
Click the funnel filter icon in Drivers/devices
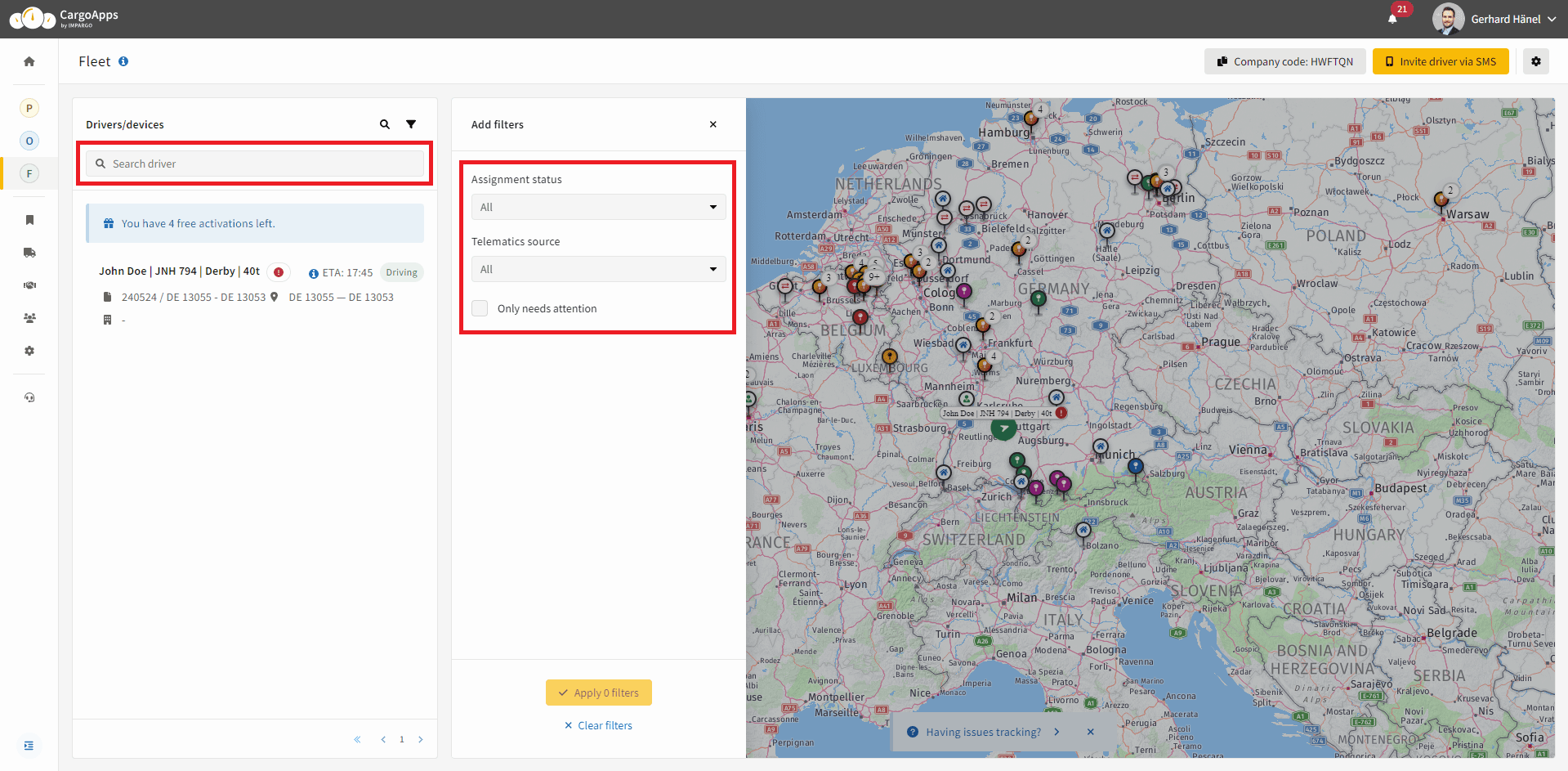(411, 124)
